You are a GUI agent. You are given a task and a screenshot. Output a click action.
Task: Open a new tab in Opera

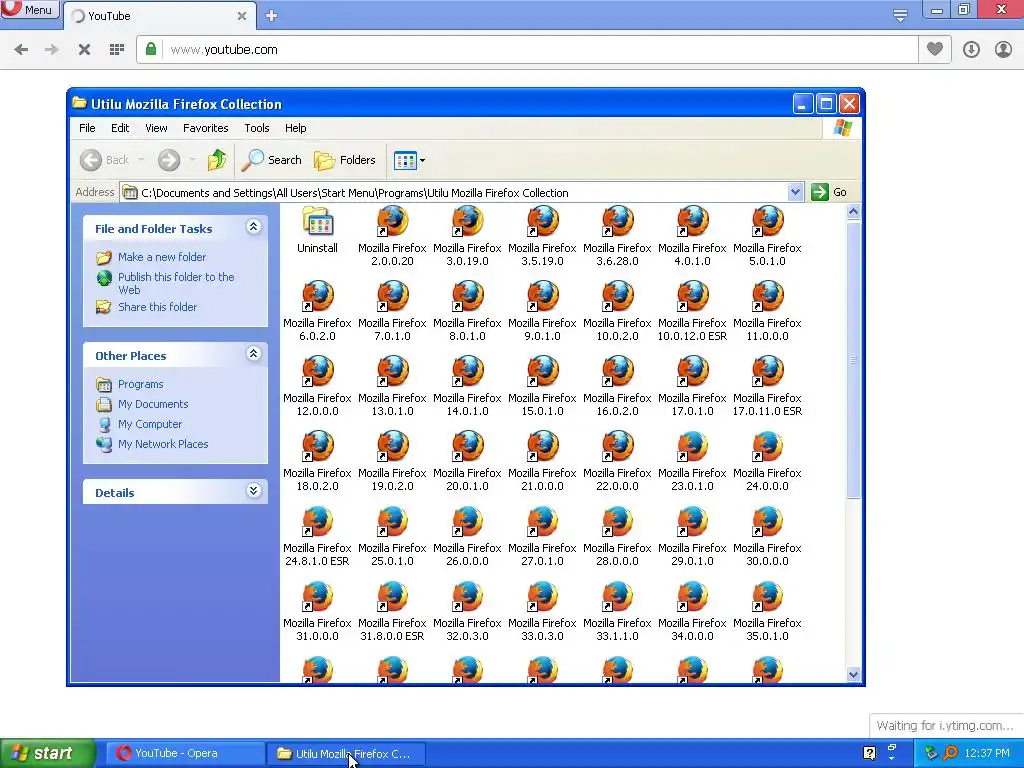(272, 16)
